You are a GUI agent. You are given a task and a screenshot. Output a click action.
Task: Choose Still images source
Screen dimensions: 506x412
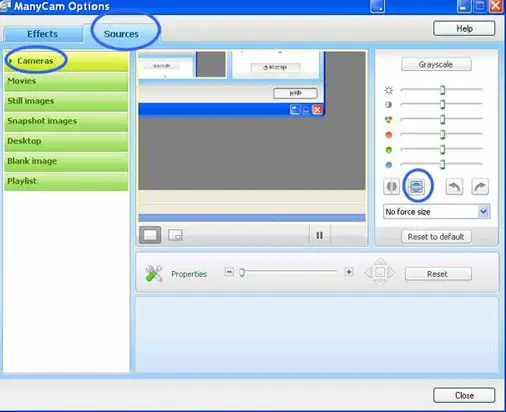tap(66, 101)
